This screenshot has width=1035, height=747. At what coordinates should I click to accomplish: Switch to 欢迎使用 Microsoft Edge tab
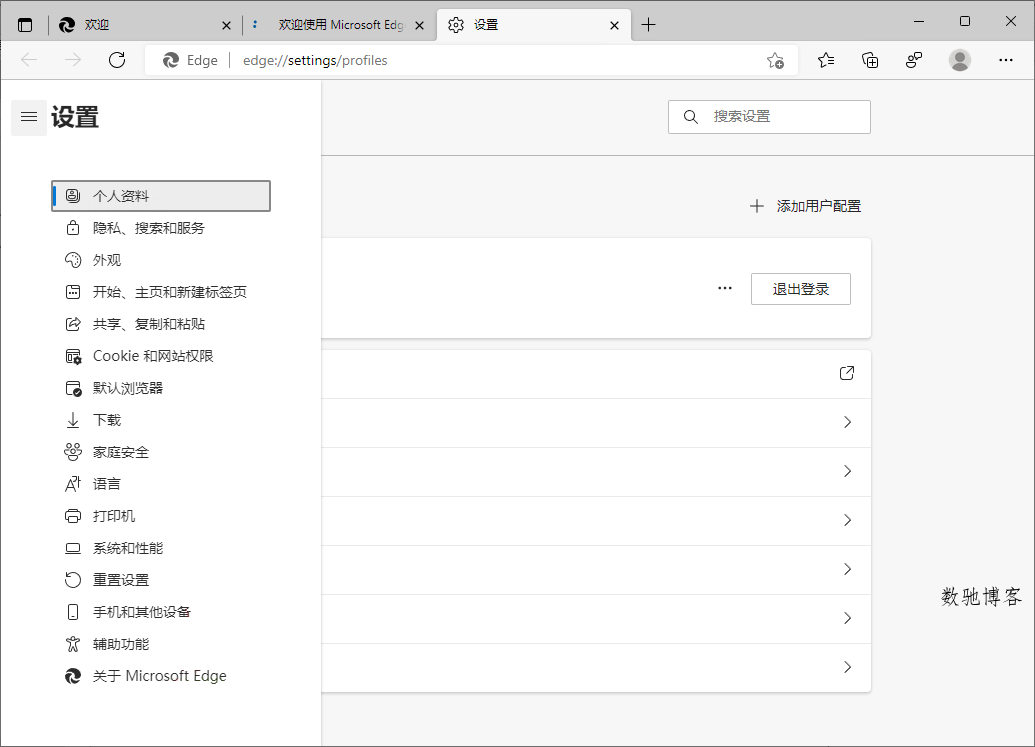tap(339, 25)
